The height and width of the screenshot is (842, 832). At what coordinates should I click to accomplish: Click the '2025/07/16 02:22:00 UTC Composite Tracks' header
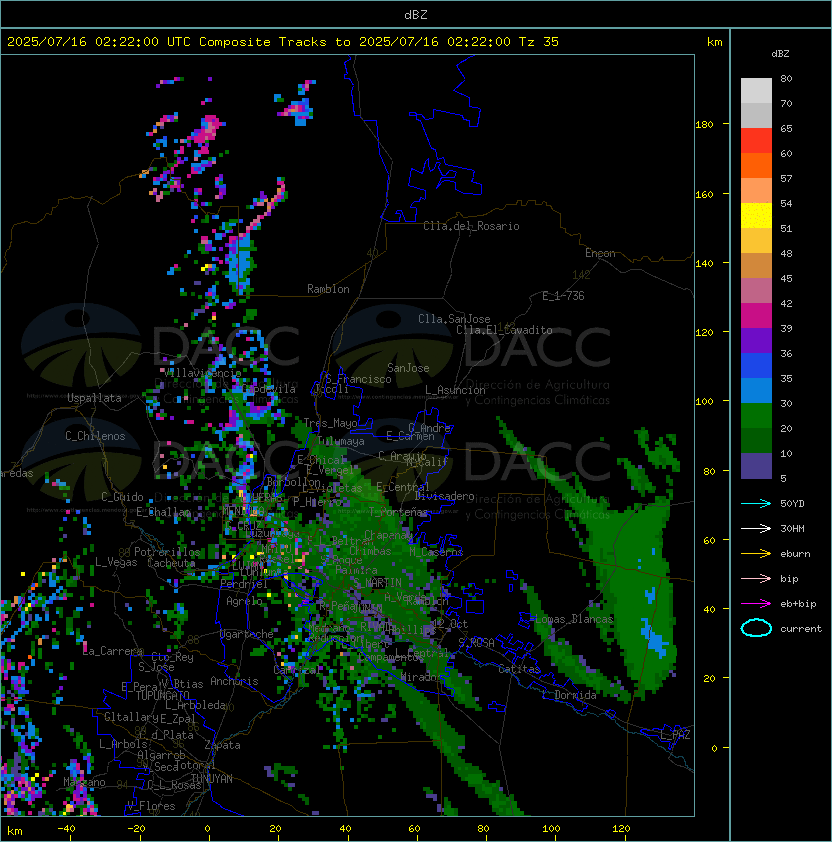167,42
